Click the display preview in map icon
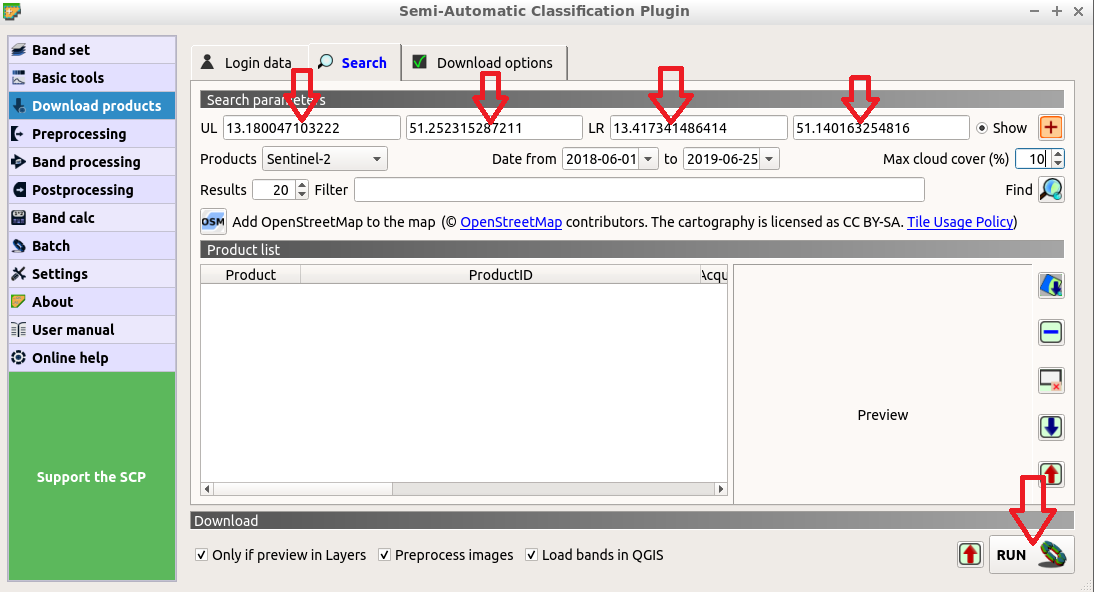 pos(1050,286)
